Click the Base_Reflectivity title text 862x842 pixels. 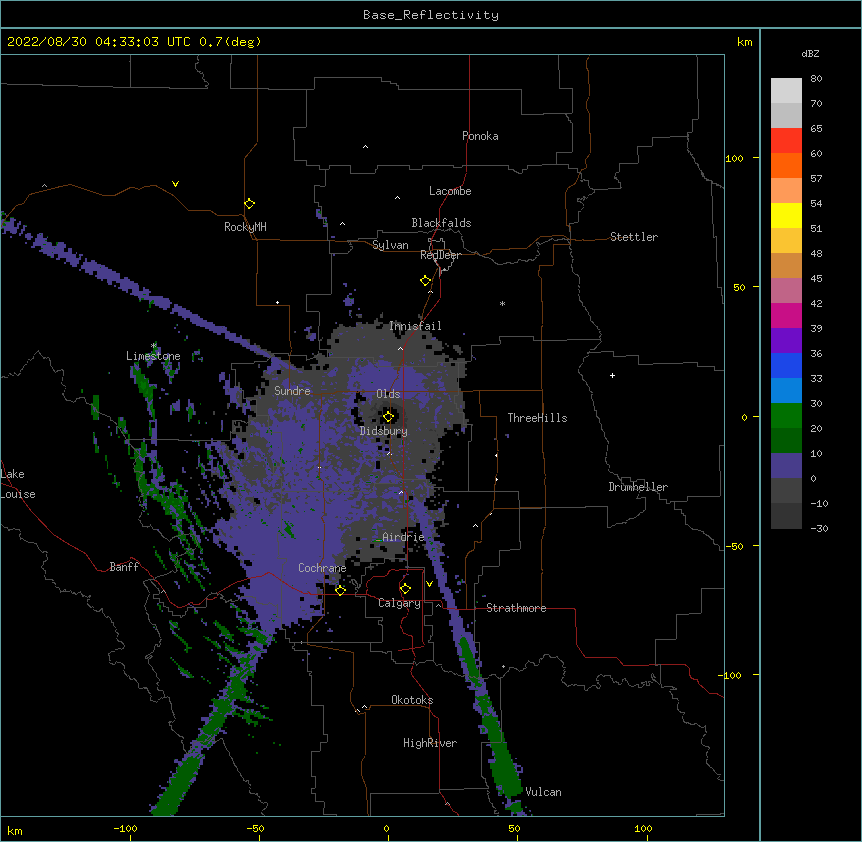[431, 15]
